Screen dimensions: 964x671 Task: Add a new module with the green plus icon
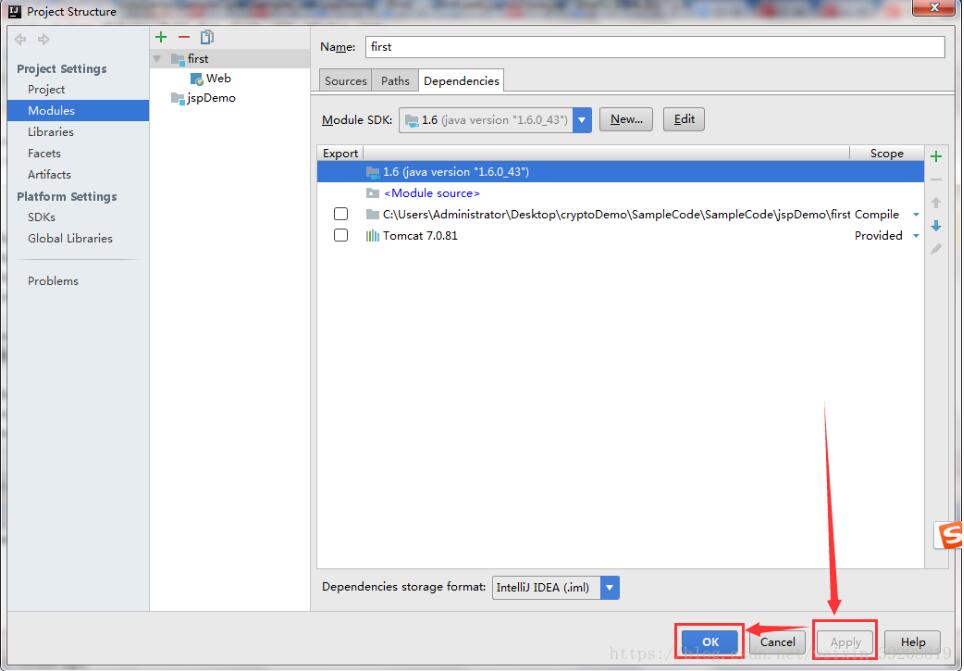pos(161,37)
